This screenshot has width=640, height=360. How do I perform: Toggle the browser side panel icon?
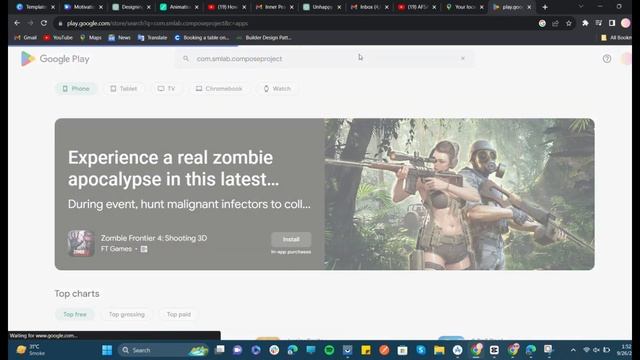[x=612, y=23]
